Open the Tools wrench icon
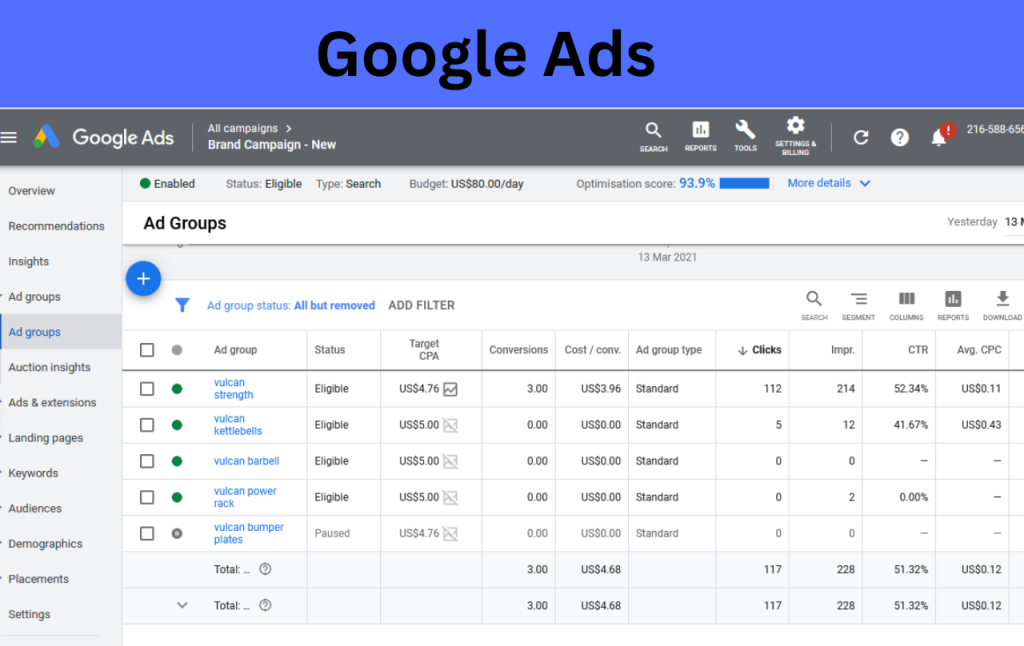The width and height of the screenshot is (1024, 646). point(745,135)
